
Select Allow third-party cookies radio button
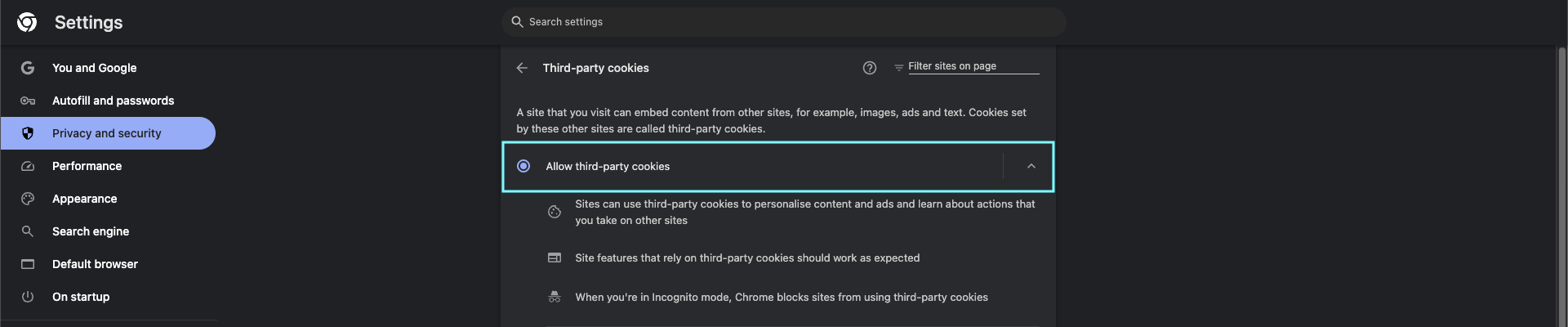(x=523, y=166)
